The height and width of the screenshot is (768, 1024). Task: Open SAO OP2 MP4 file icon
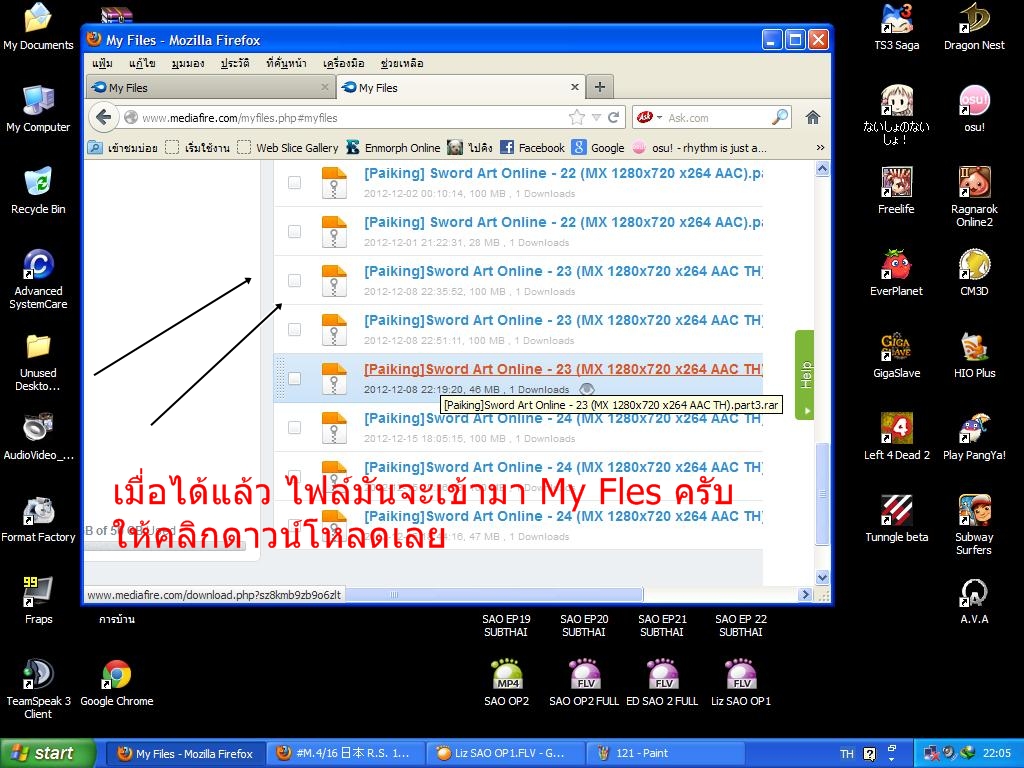pyautogui.click(x=507, y=683)
